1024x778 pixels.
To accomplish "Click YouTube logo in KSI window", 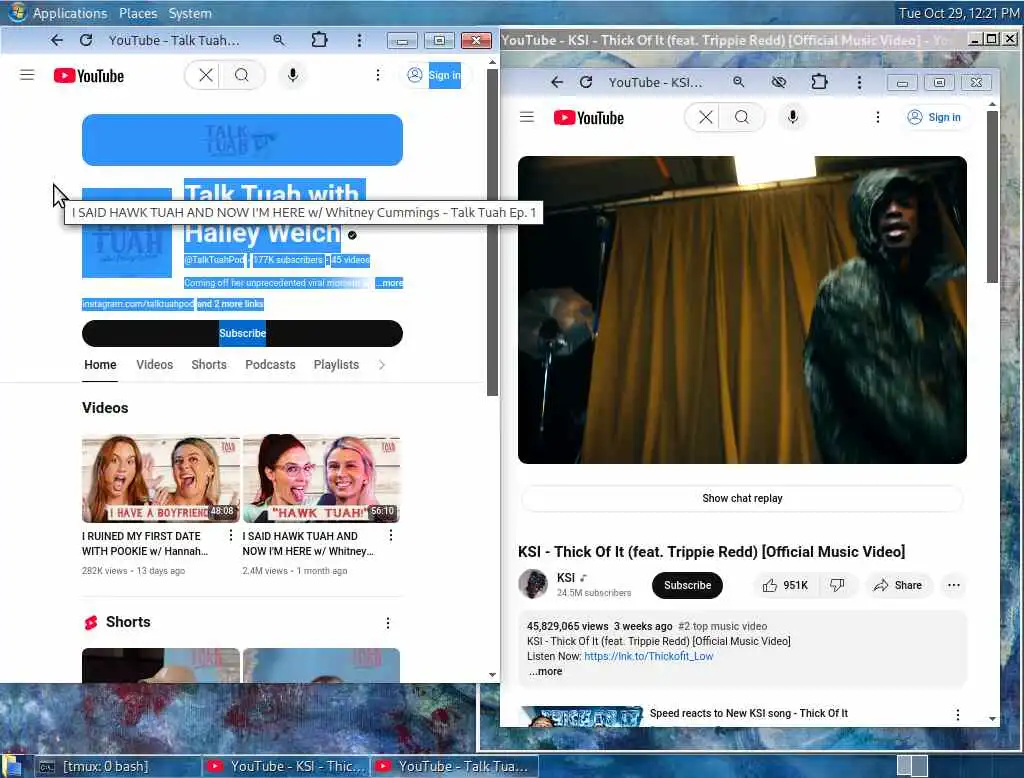I will click(589, 118).
